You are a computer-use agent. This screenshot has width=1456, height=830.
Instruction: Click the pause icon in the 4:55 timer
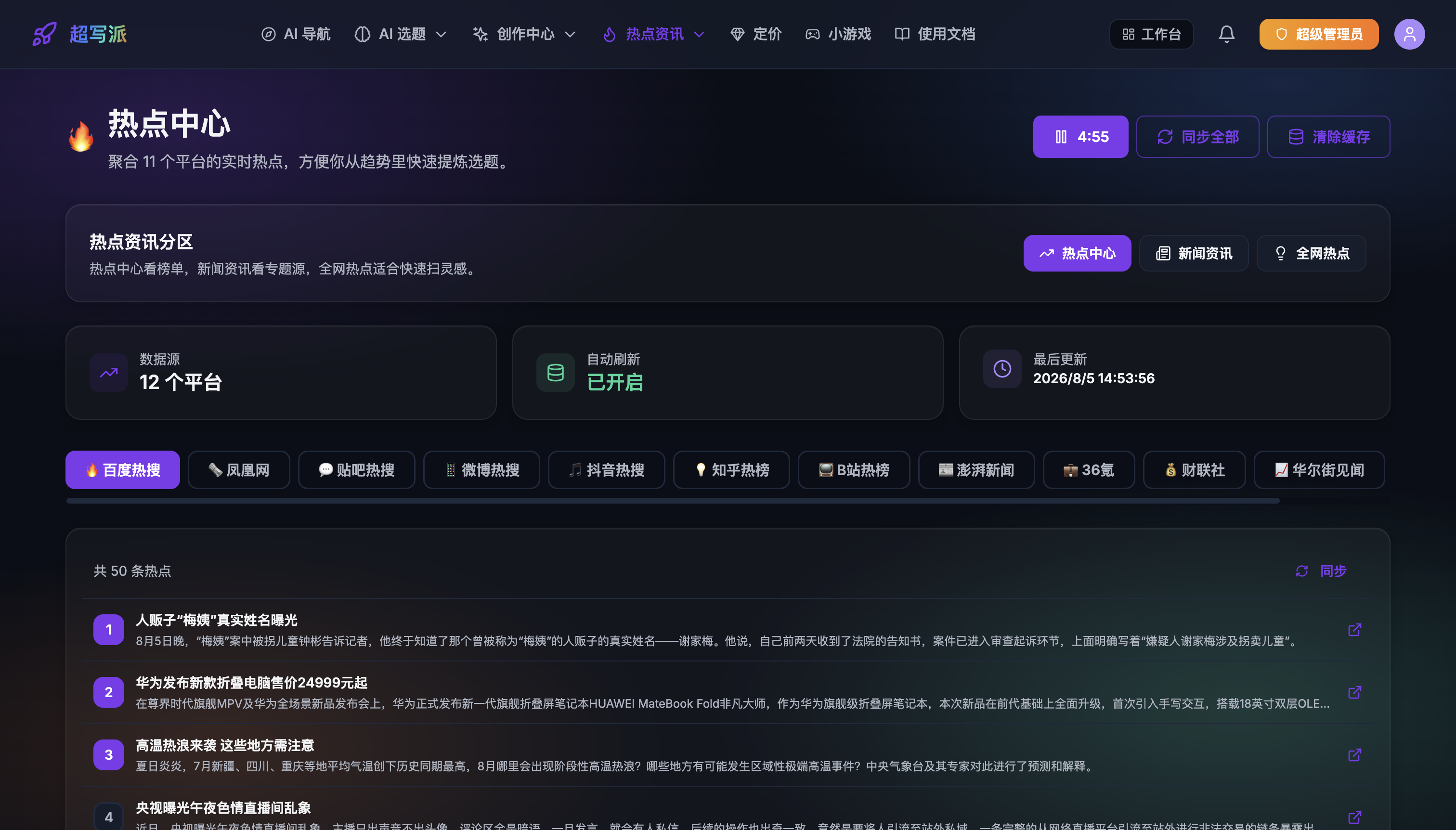[x=1060, y=137]
